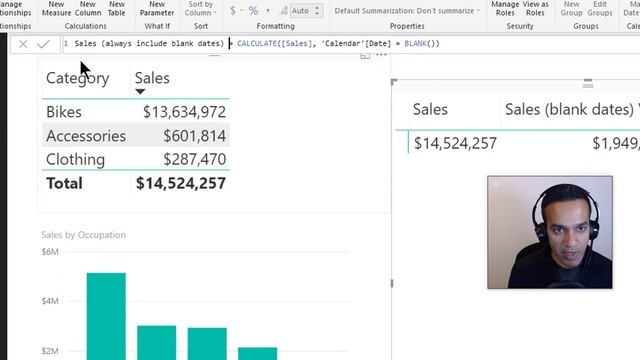The image size is (640, 360).
Task: Click the Sales column header in Category table
Action: (152, 78)
